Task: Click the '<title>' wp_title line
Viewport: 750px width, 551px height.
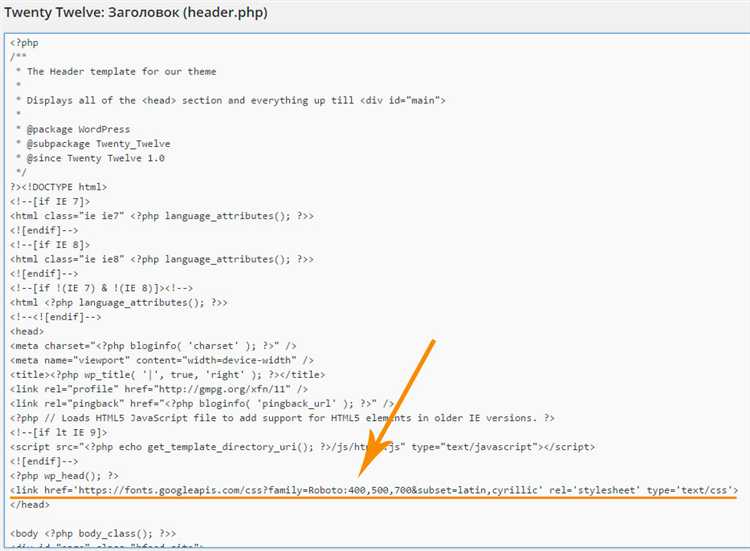Action: [167, 375]
